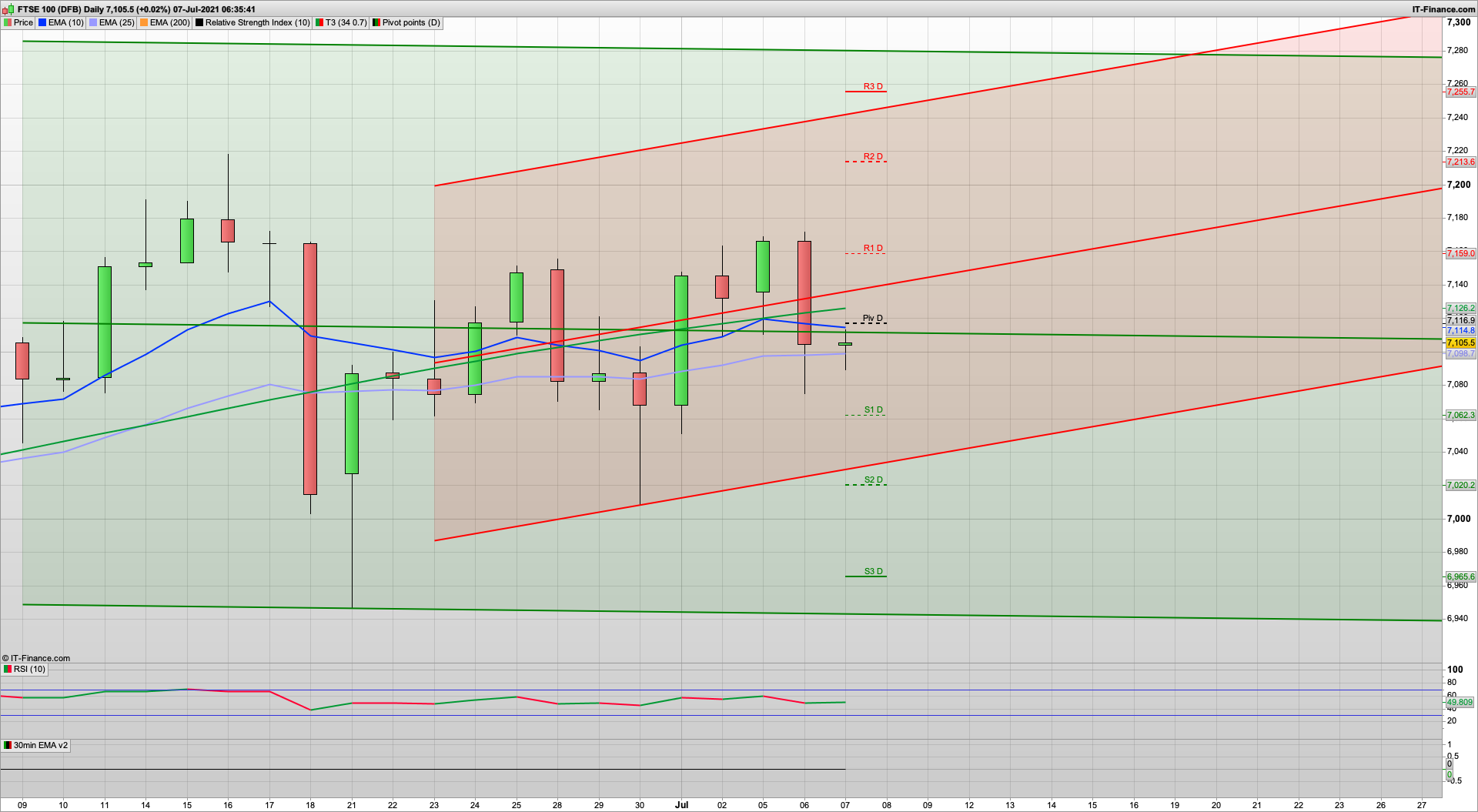
Task: Click the 49.809 RSI value label
Action: [x=1460, y=702]
